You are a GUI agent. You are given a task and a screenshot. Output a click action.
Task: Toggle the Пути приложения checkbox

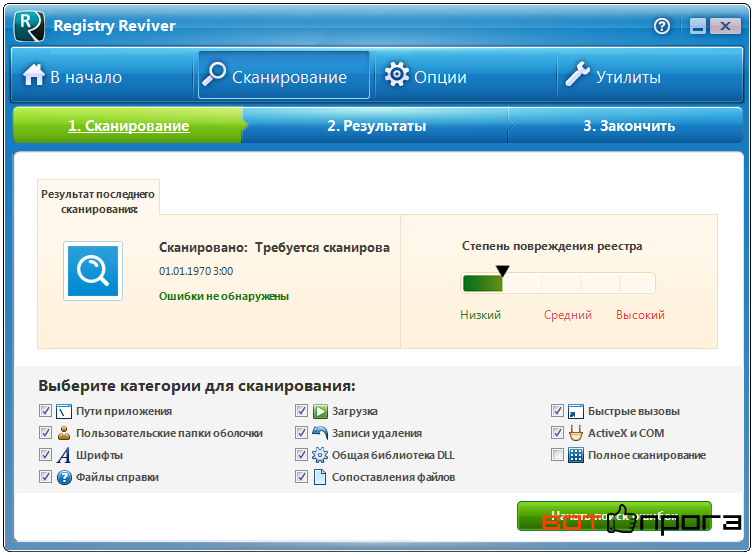(45, 411)
